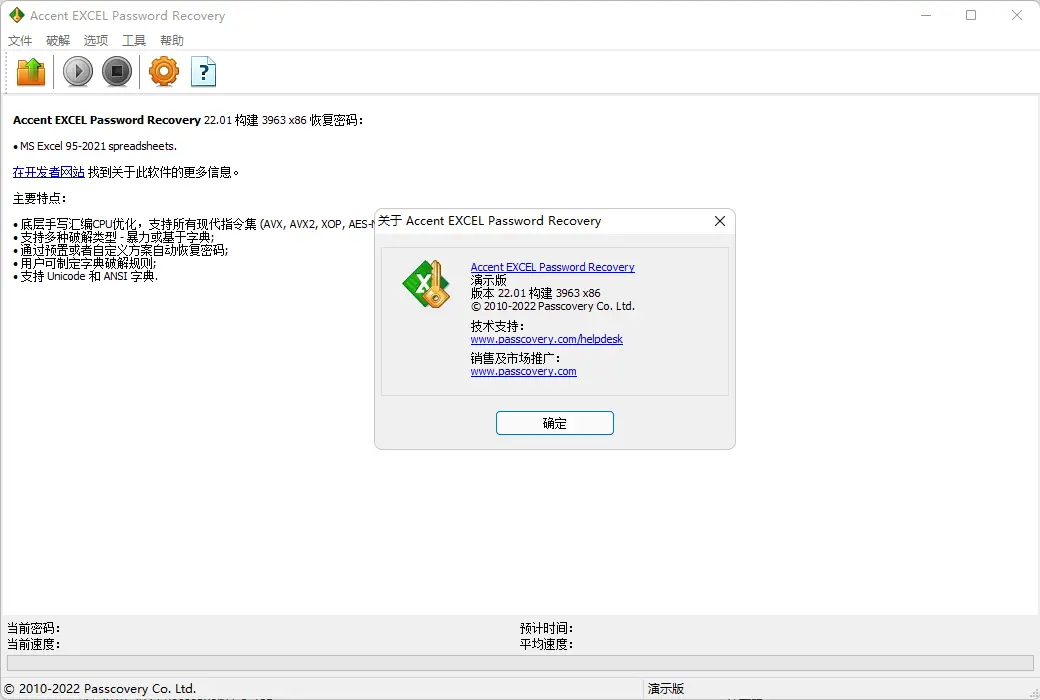Minimize the main window

pos(926,15)
